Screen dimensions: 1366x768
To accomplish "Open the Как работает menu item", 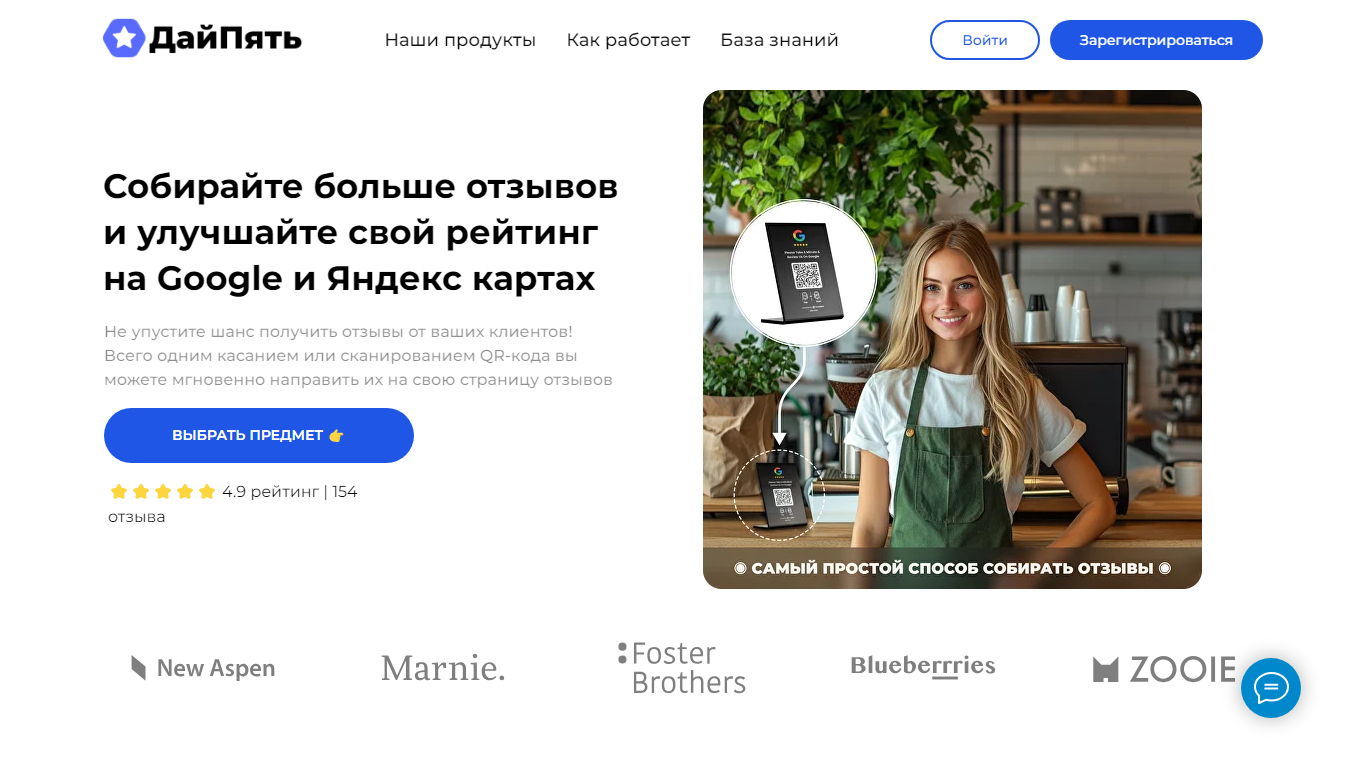I will coord(628,40).
